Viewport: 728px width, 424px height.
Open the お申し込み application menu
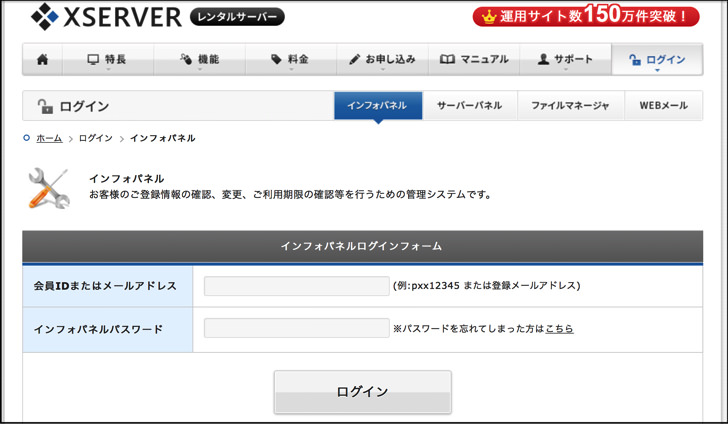point(383,59)
